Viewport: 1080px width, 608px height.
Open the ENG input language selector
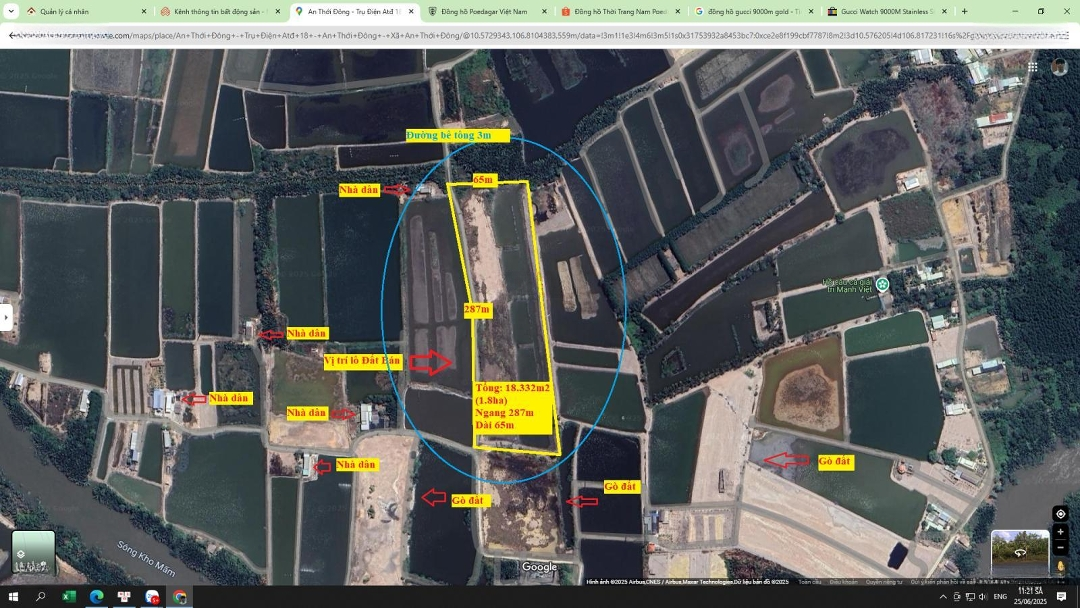tap(999, 597)
